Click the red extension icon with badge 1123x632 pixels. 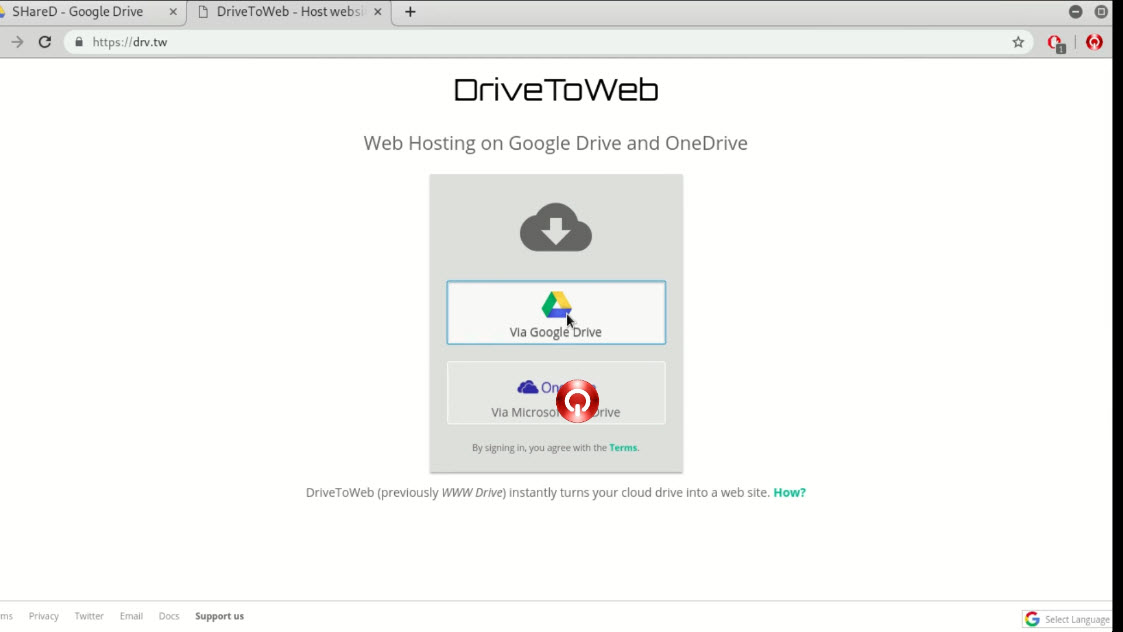tap(1056, 43)
